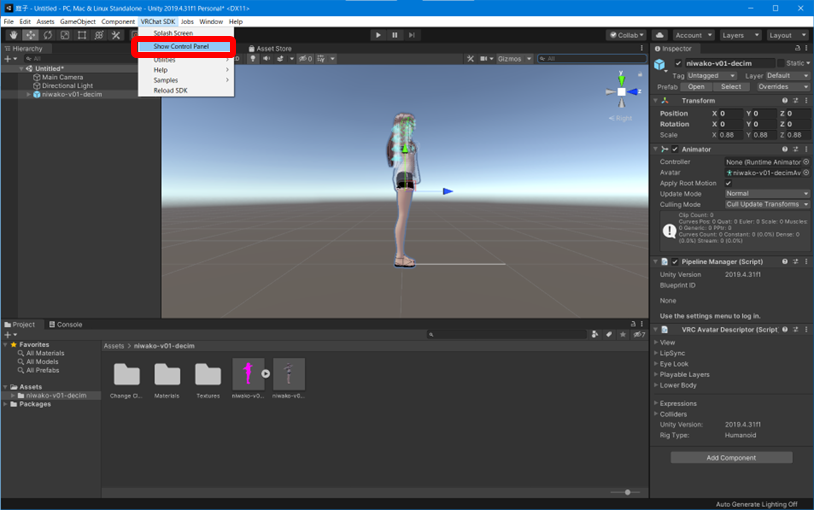Click the scene orientation gizmo
Viewport: 814px width, 510px height.
click(x=621, y=92)
